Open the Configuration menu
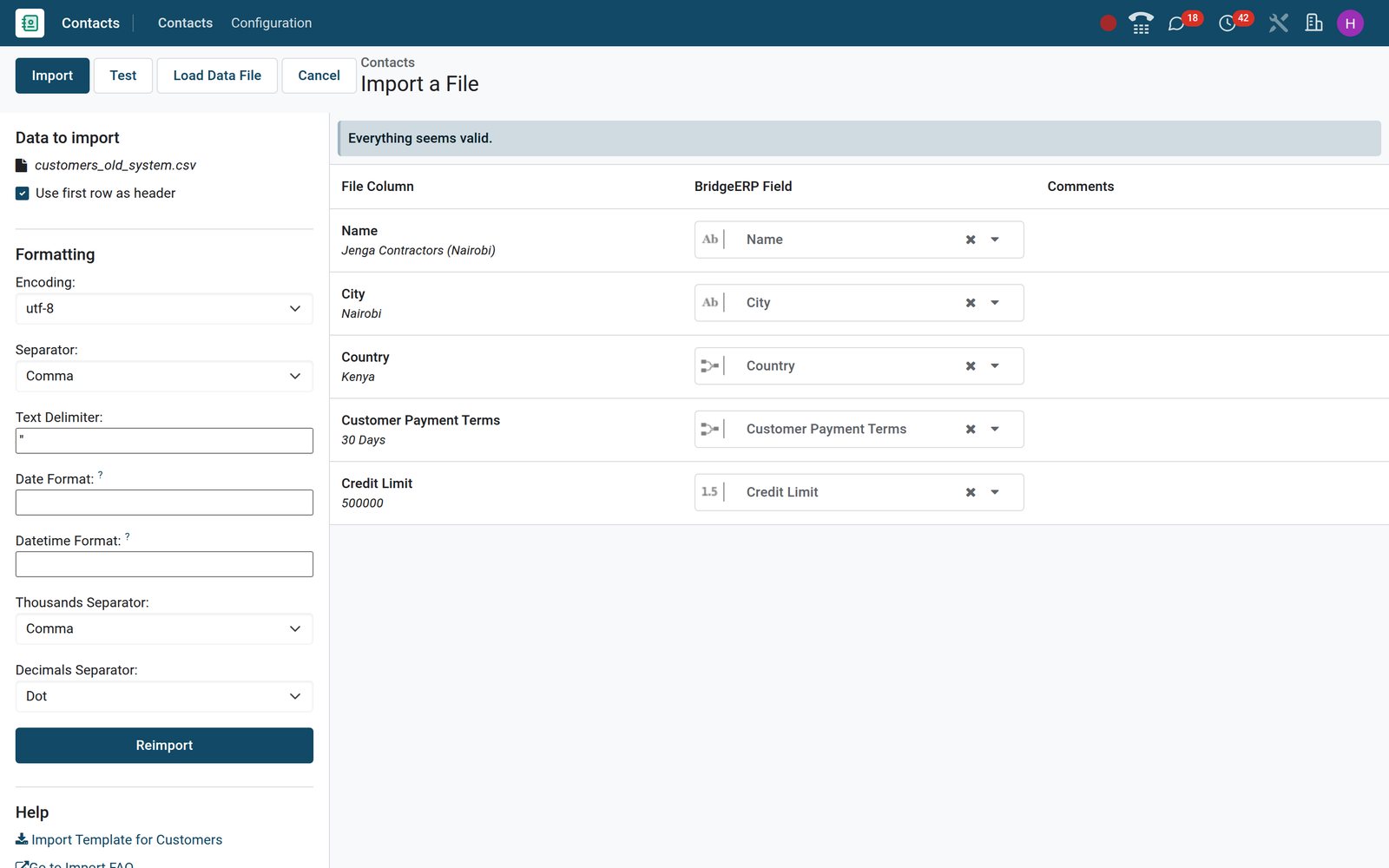This screenshot has width=1389, height=868. coord(271,23)
